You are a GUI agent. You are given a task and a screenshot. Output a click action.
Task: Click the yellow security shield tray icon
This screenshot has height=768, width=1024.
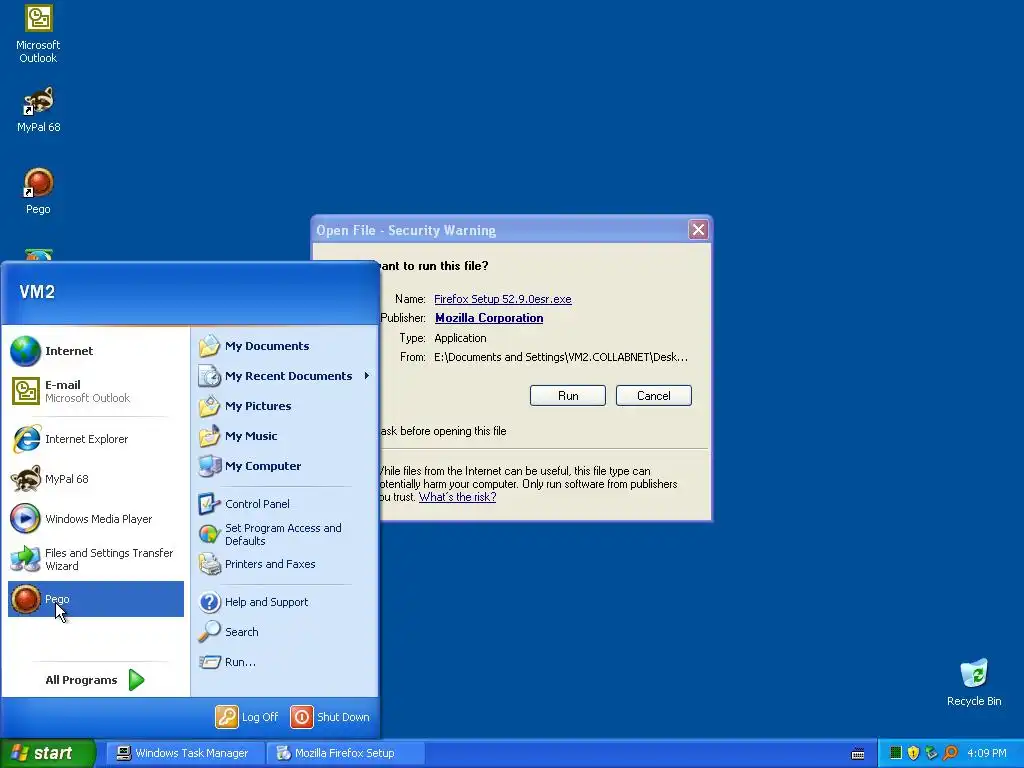pyautogui.click(x=914, y=753)
